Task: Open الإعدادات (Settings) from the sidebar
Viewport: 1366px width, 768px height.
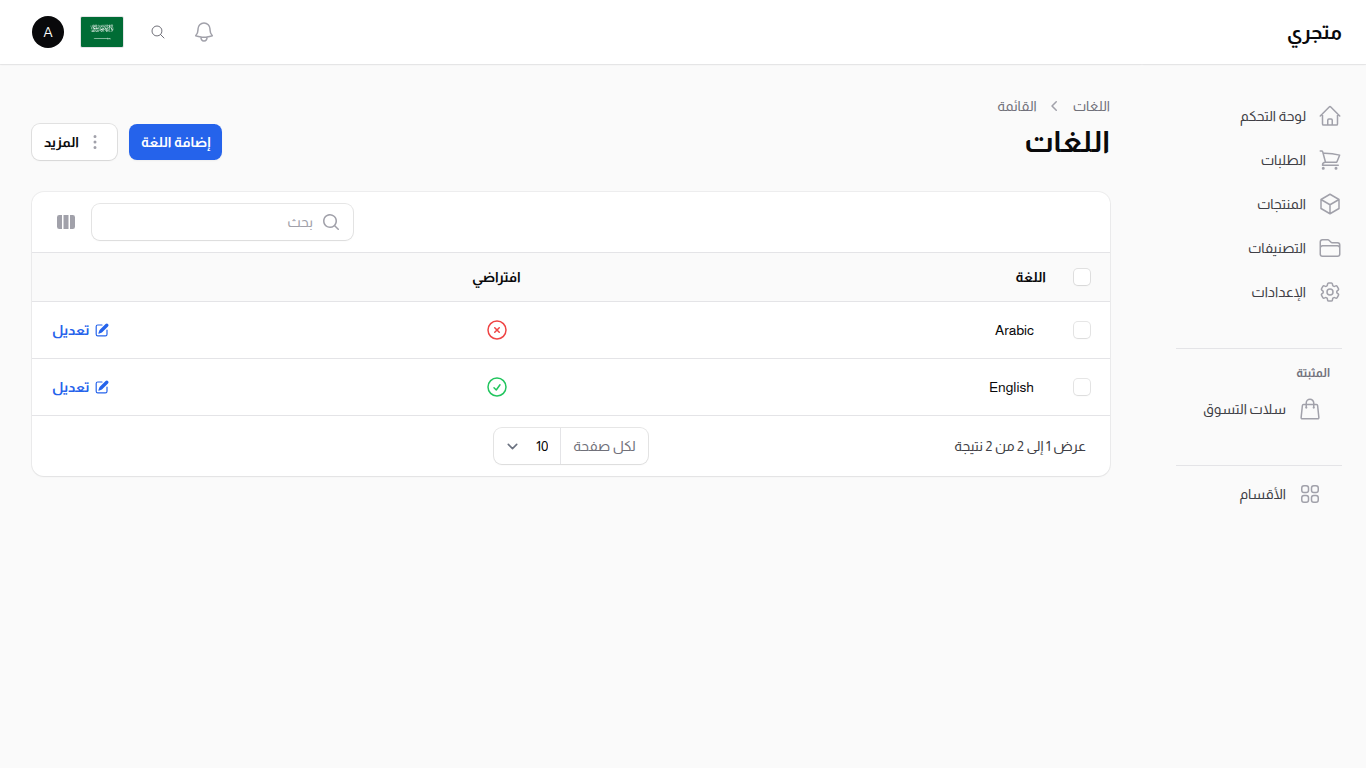Action: click(1280, 292)
